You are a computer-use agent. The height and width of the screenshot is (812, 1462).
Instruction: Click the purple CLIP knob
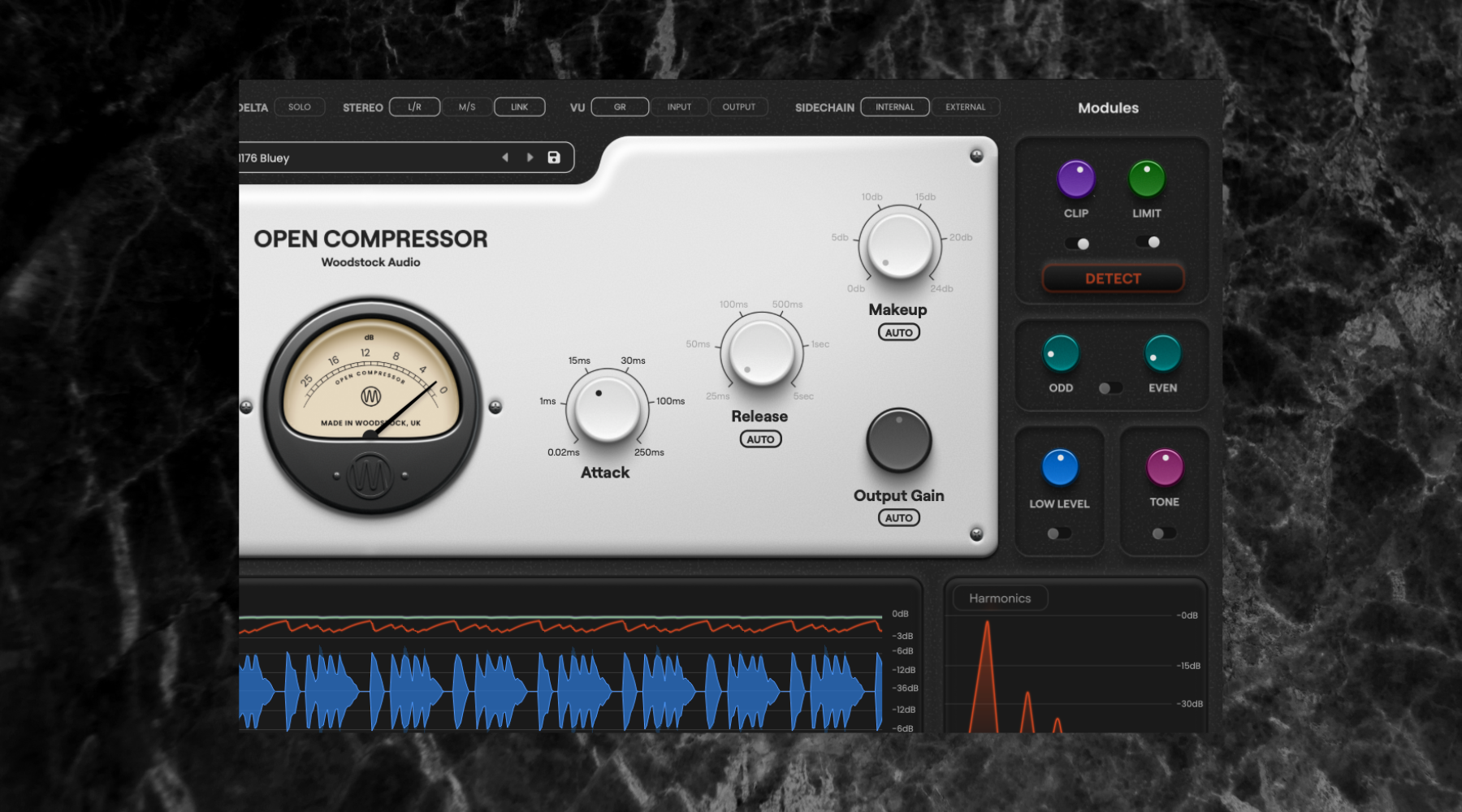(x=1076, y=179)
